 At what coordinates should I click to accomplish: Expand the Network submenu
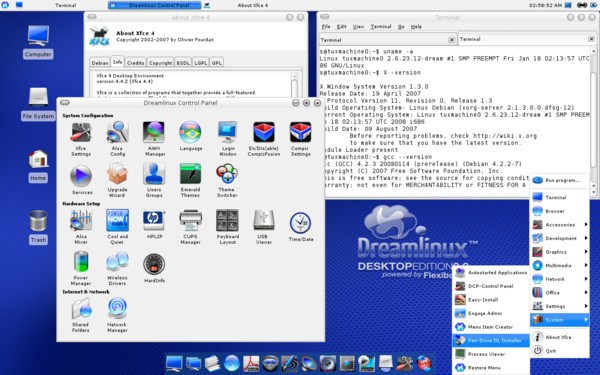pyautogui.click(x=560, y=279)
